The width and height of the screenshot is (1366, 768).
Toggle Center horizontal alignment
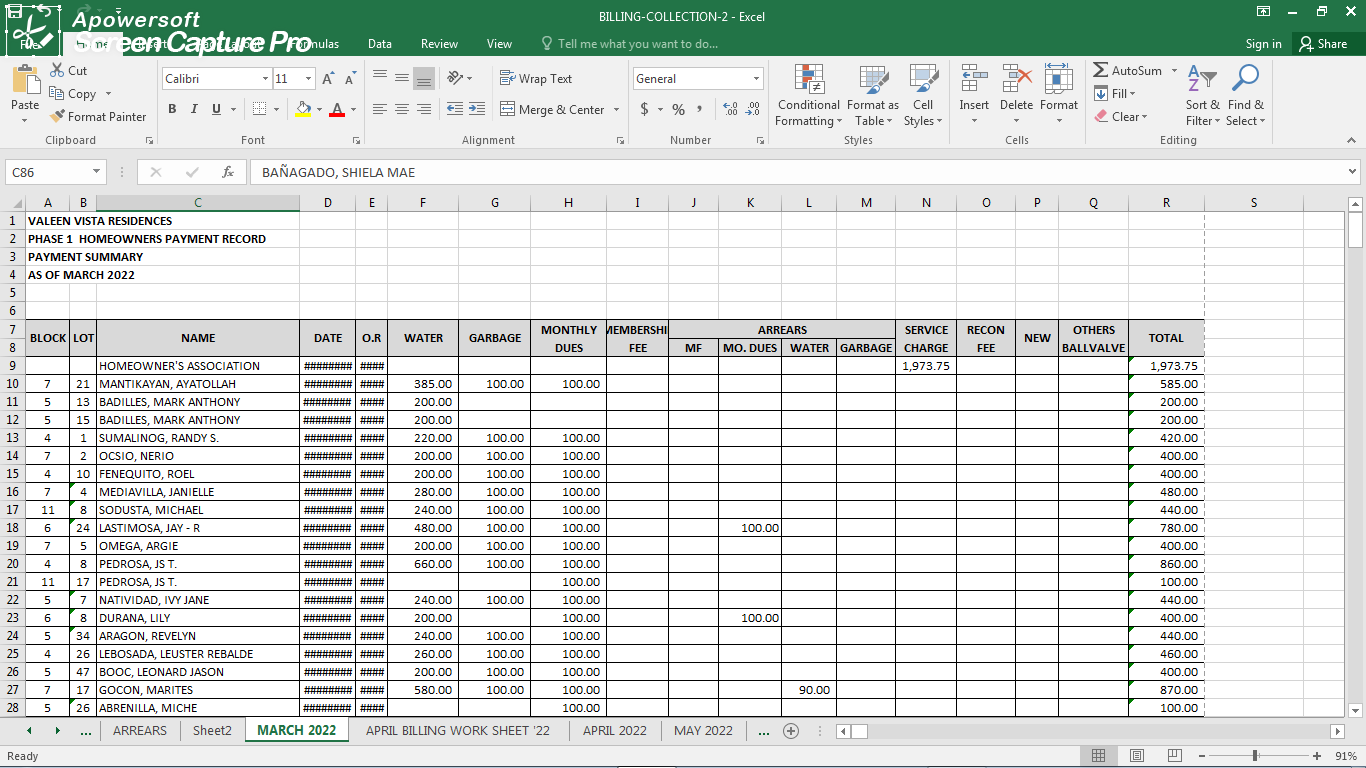coord(401,109)
